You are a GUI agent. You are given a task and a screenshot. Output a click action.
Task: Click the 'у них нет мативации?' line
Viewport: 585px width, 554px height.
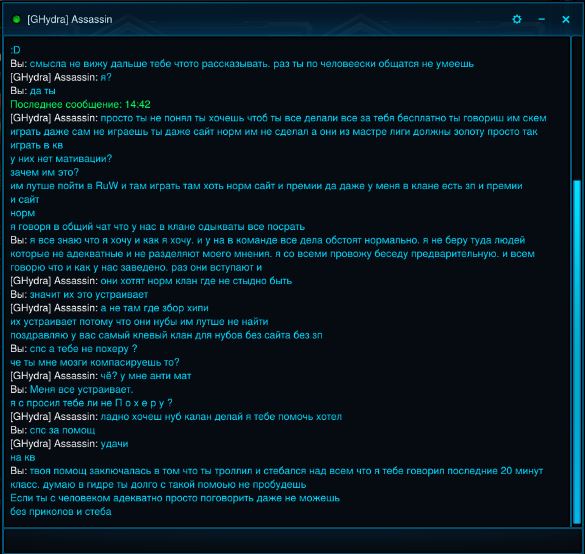(x=61, y=159)
